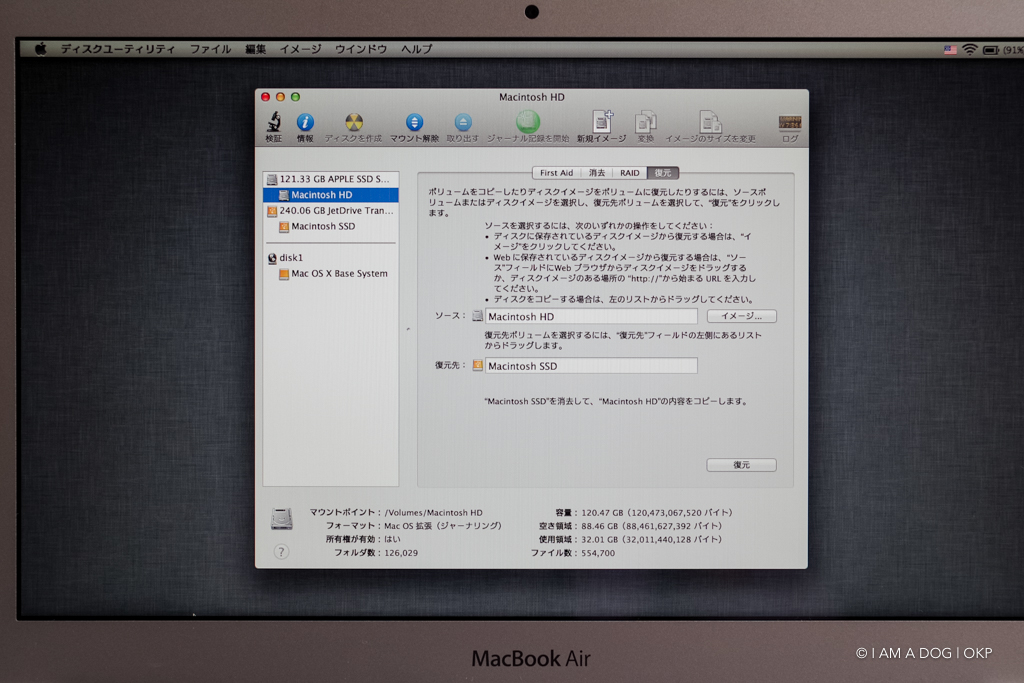Viewport: 1024px width, 683px height.
Task: Click the Eject (取り出す) toolbar icon
Action: point(462,122)
